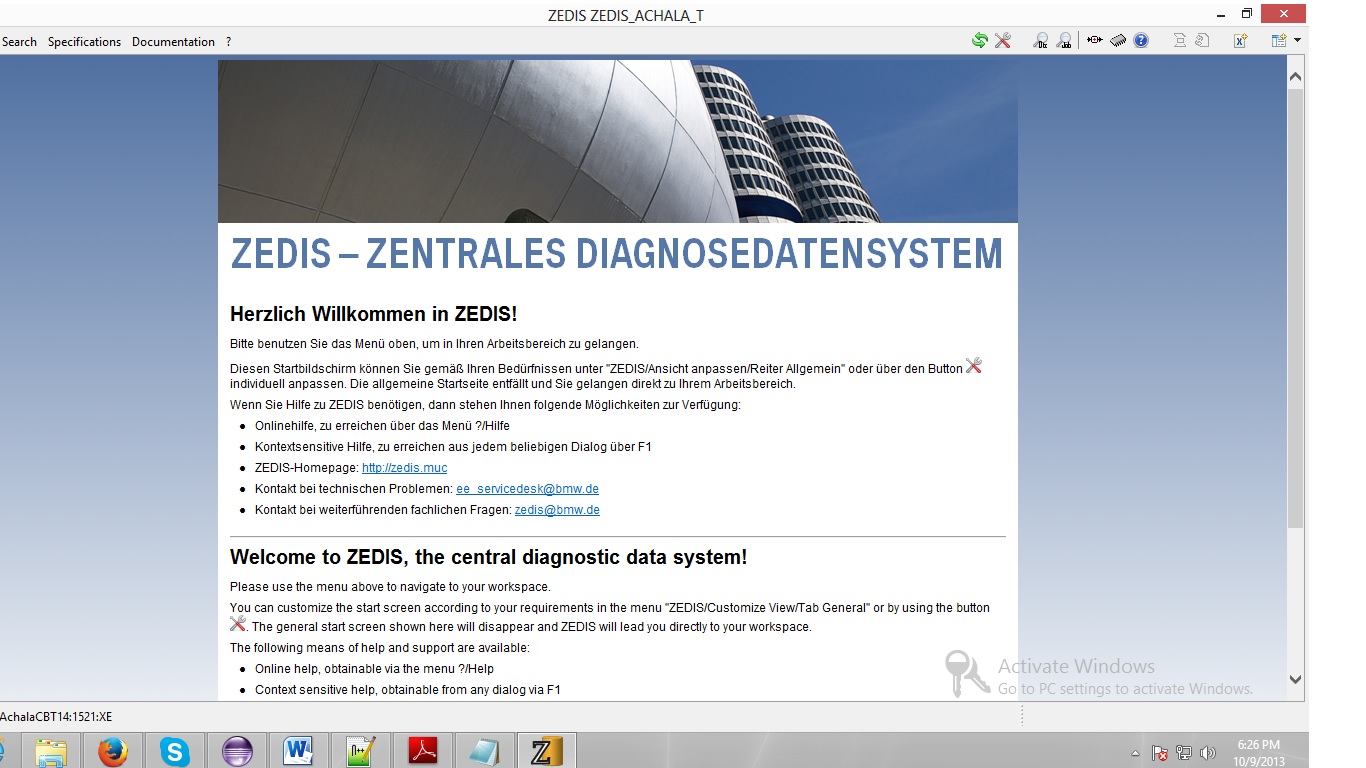
Task: Click the greyed-out frame icon in the toolbar
Action: point(1180,41)
